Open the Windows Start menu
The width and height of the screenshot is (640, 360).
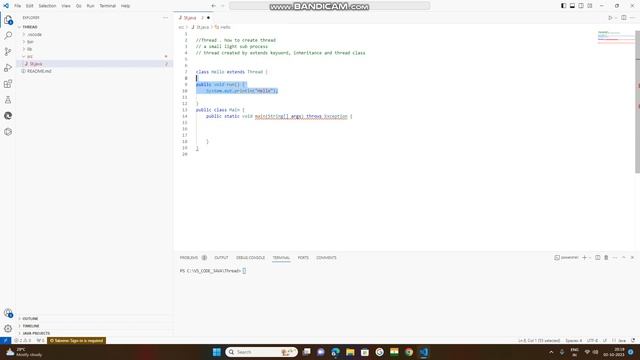click(x=217, y=352)
